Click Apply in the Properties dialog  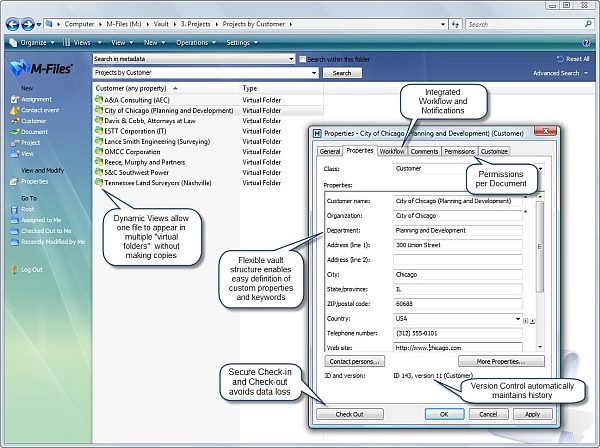tap(532, 414)
